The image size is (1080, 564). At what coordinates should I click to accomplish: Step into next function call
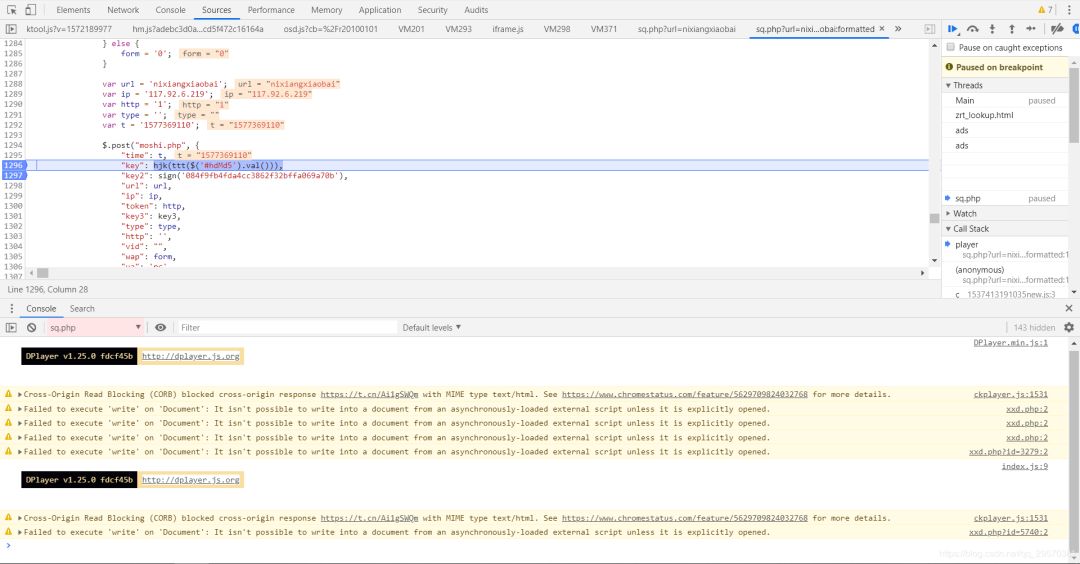point(993,30)
